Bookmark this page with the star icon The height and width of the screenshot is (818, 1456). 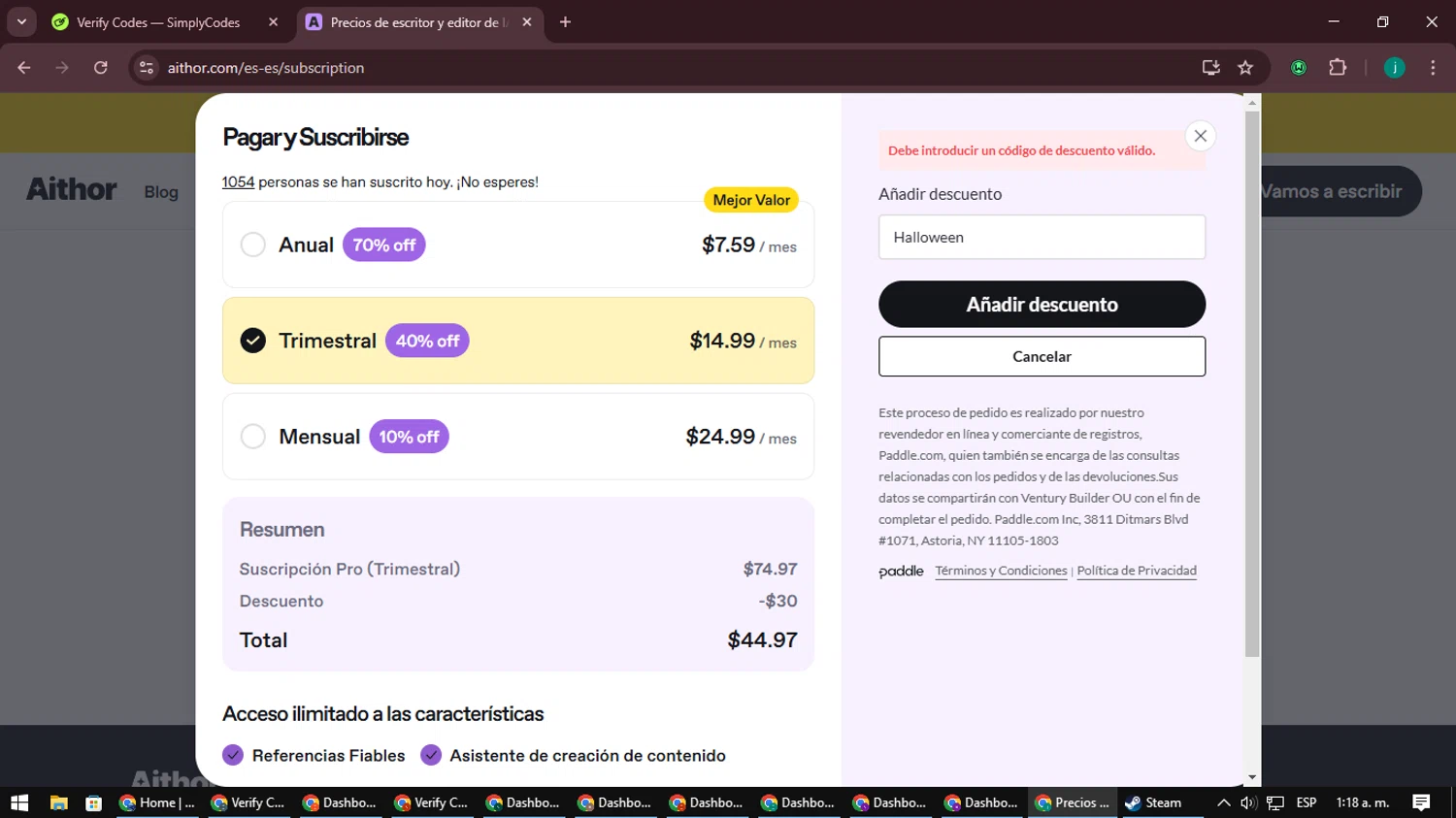click(x=1245, y=68)
